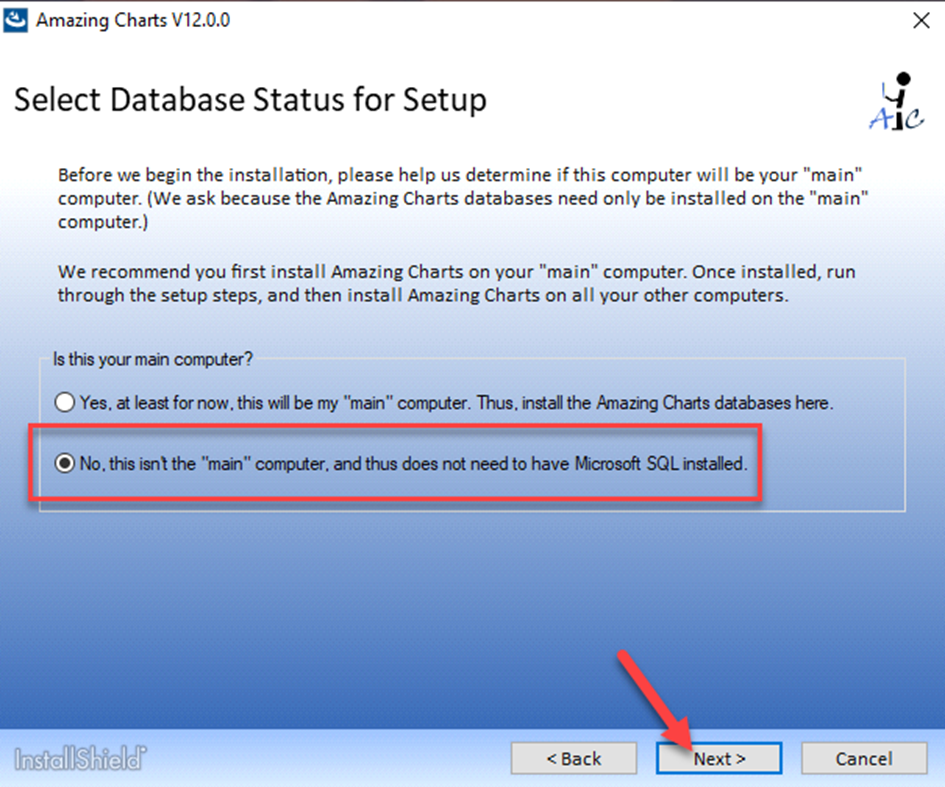
Task: Click the "Amazing Charts V12.0.0" title text
Action: 133,20
